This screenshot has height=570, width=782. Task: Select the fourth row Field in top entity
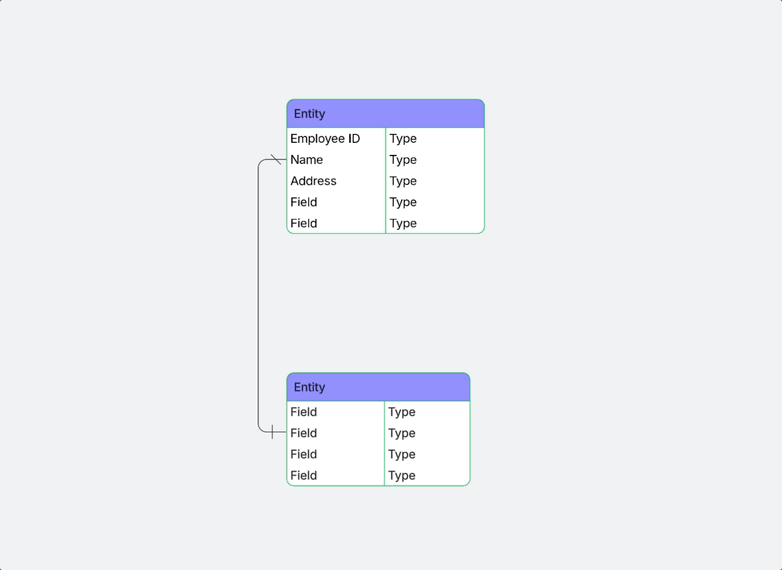point(336,202)
